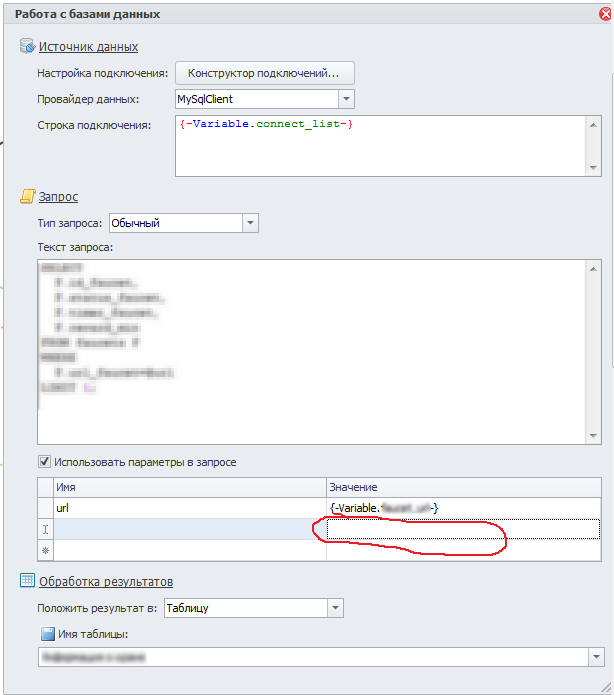This screenshot has height=695, width=614.
Task: Expand the Имя таблицы dropdown list
Action: coord(597,657)
